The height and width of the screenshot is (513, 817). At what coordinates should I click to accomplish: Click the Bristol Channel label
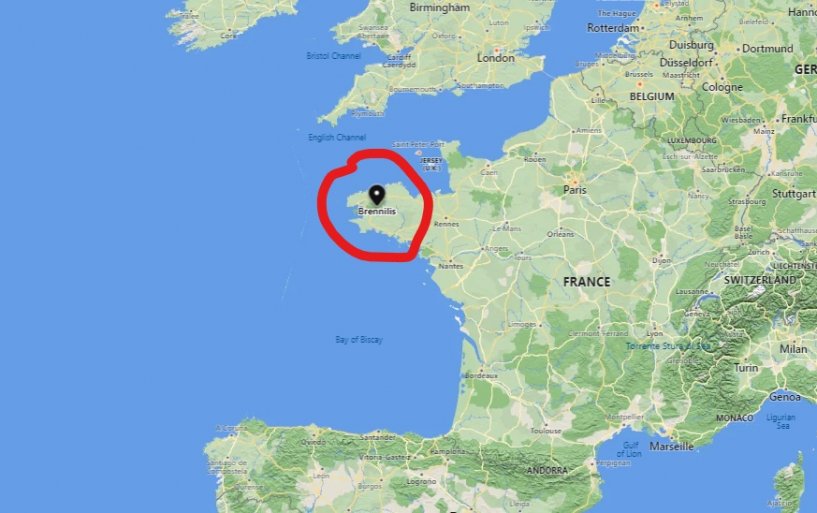click(333, 55)
